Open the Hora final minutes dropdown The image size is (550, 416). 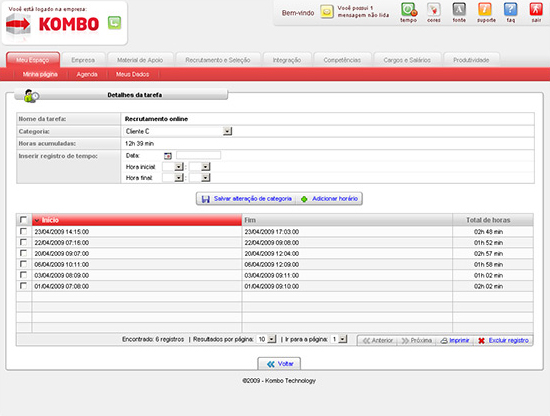(x=206, y=178)
